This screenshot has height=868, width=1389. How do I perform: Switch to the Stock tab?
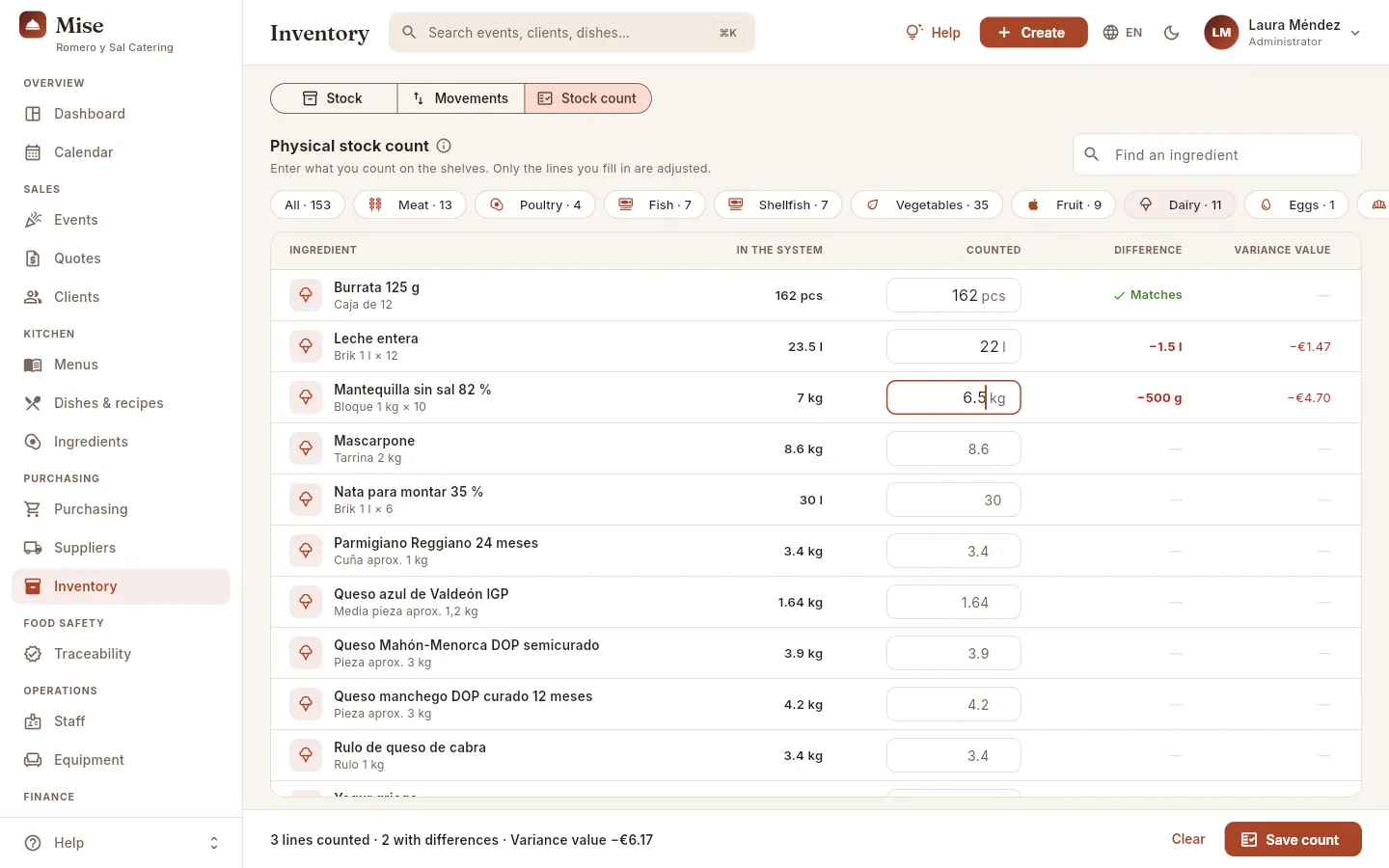334,98
